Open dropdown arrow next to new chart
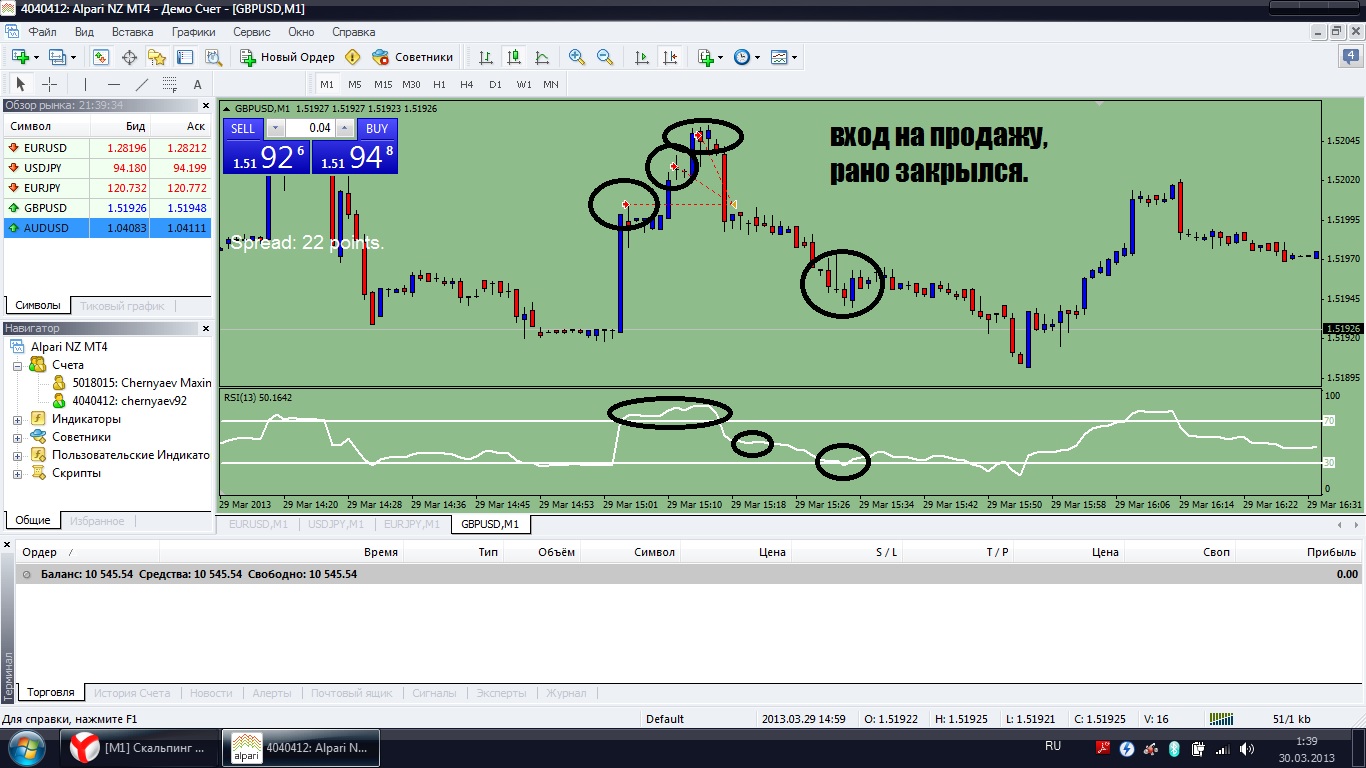This screenshot has height=768, width=1366. [x=35, y=58]
